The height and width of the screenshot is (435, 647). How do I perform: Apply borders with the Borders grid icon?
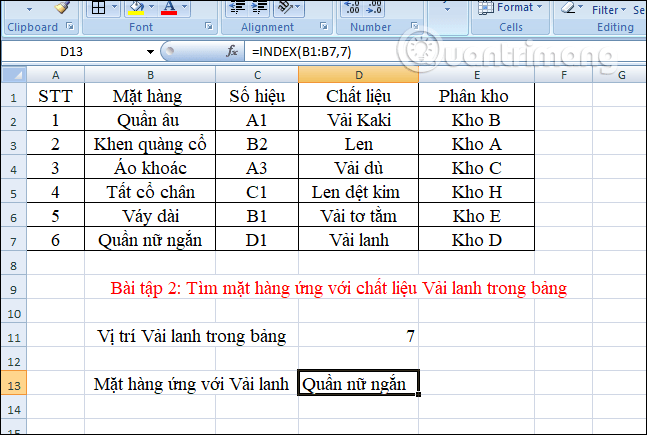pyautogui.click(x=98, y=7)
